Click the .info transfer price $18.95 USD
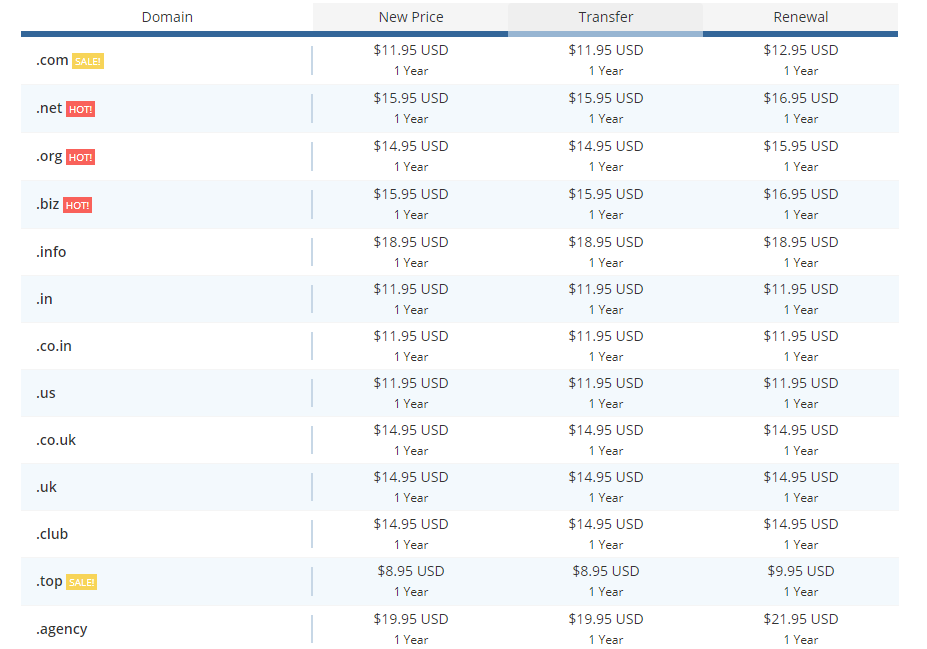Image resolution: width=927 pixels, height=649 pixels. pyautogui.click(x=605, y=242)
